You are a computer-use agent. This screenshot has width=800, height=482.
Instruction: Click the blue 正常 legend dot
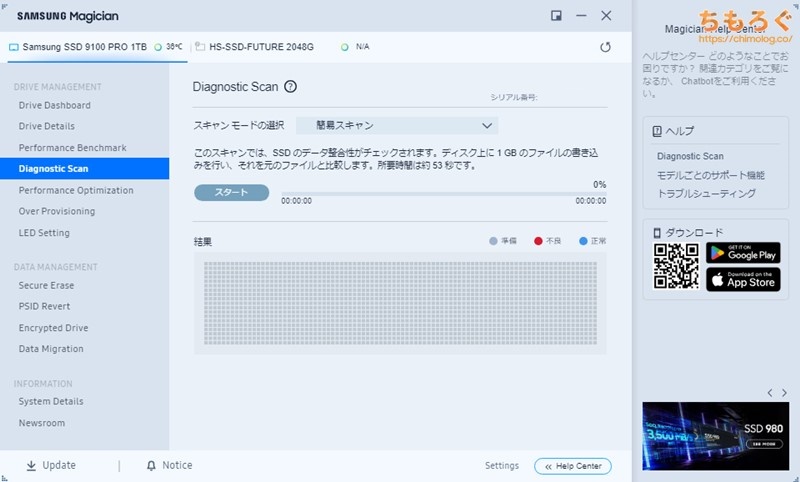583,241
